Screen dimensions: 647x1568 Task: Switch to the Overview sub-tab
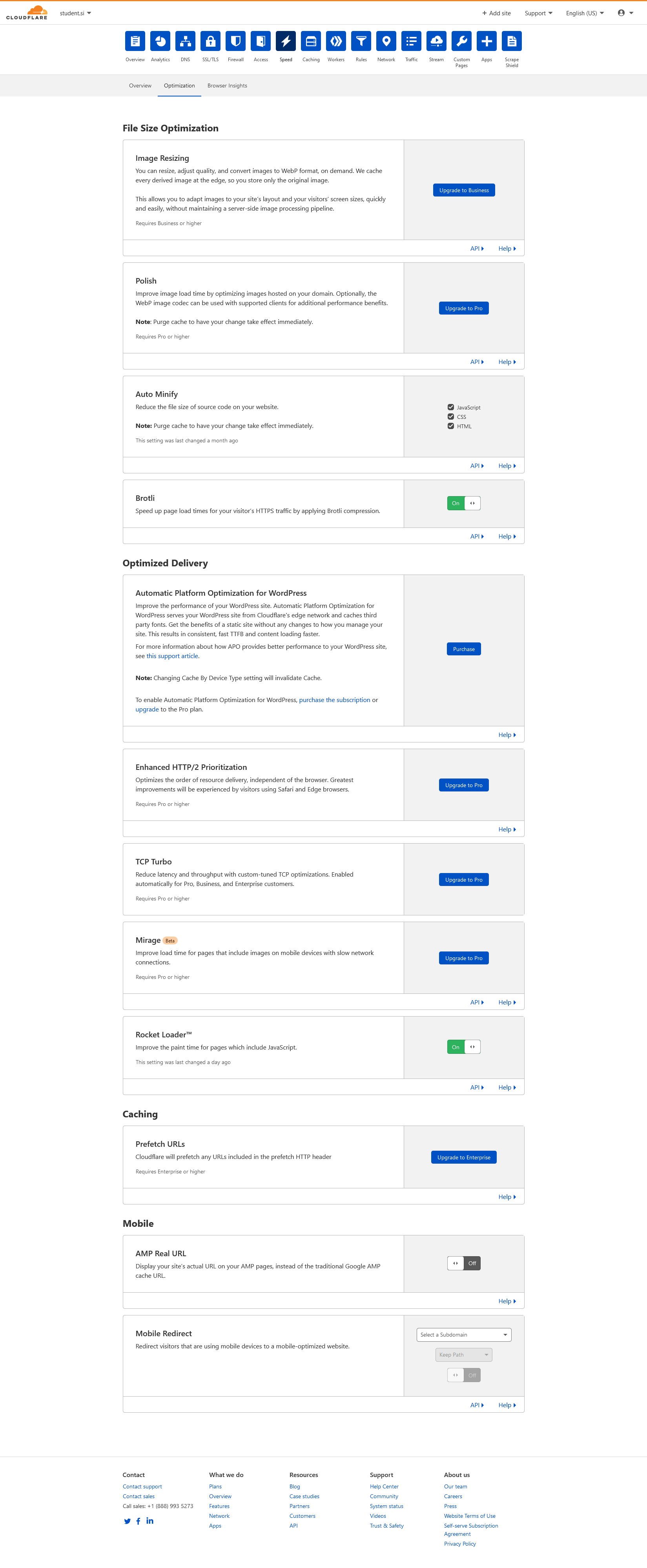140,86
